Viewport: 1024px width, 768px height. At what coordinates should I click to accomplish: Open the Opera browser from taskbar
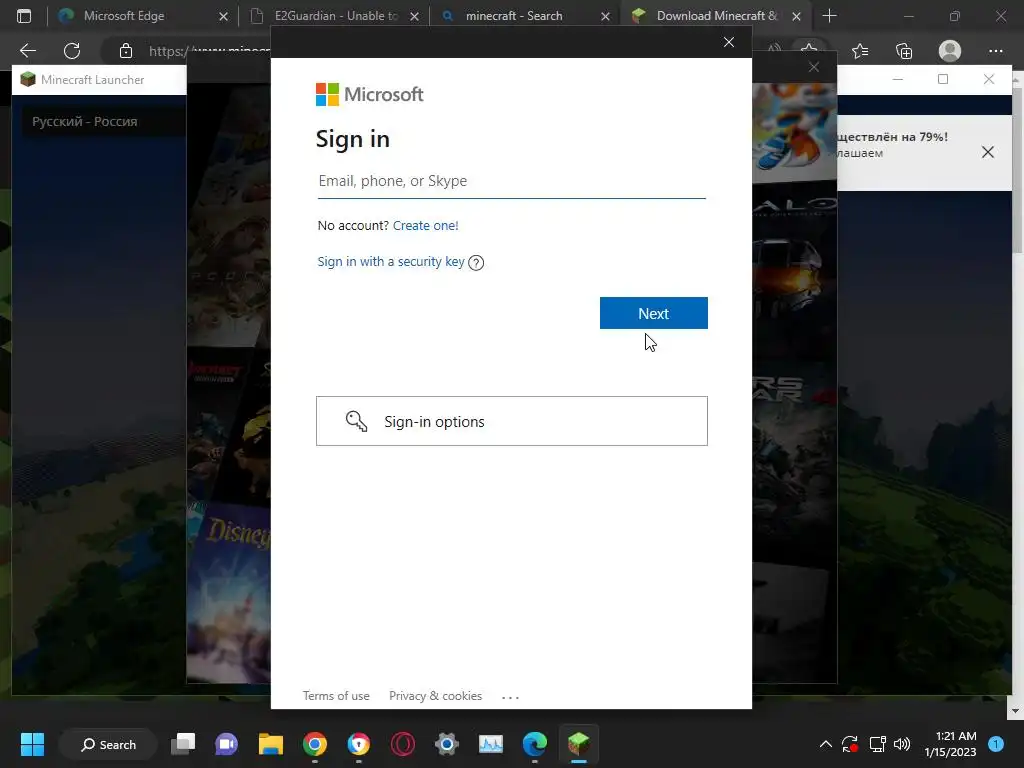(x=403, y=744)
